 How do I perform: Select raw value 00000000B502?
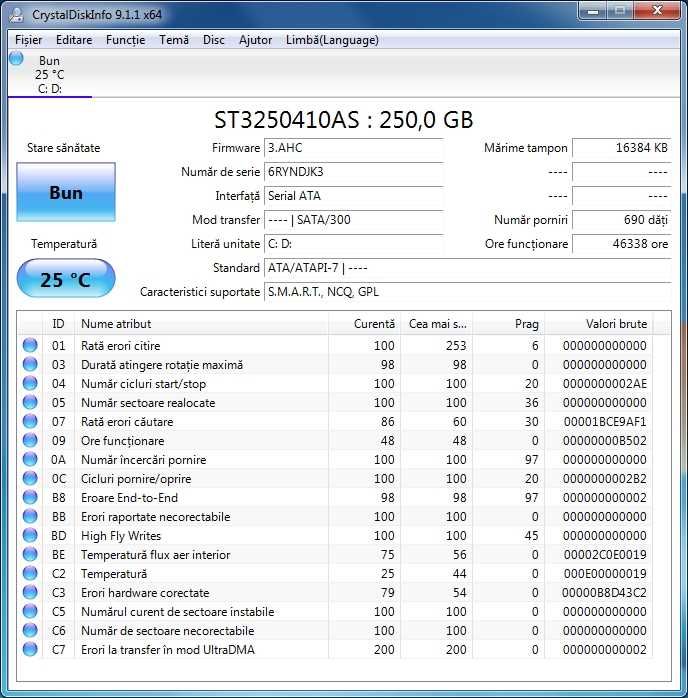(x=605, y=441)
